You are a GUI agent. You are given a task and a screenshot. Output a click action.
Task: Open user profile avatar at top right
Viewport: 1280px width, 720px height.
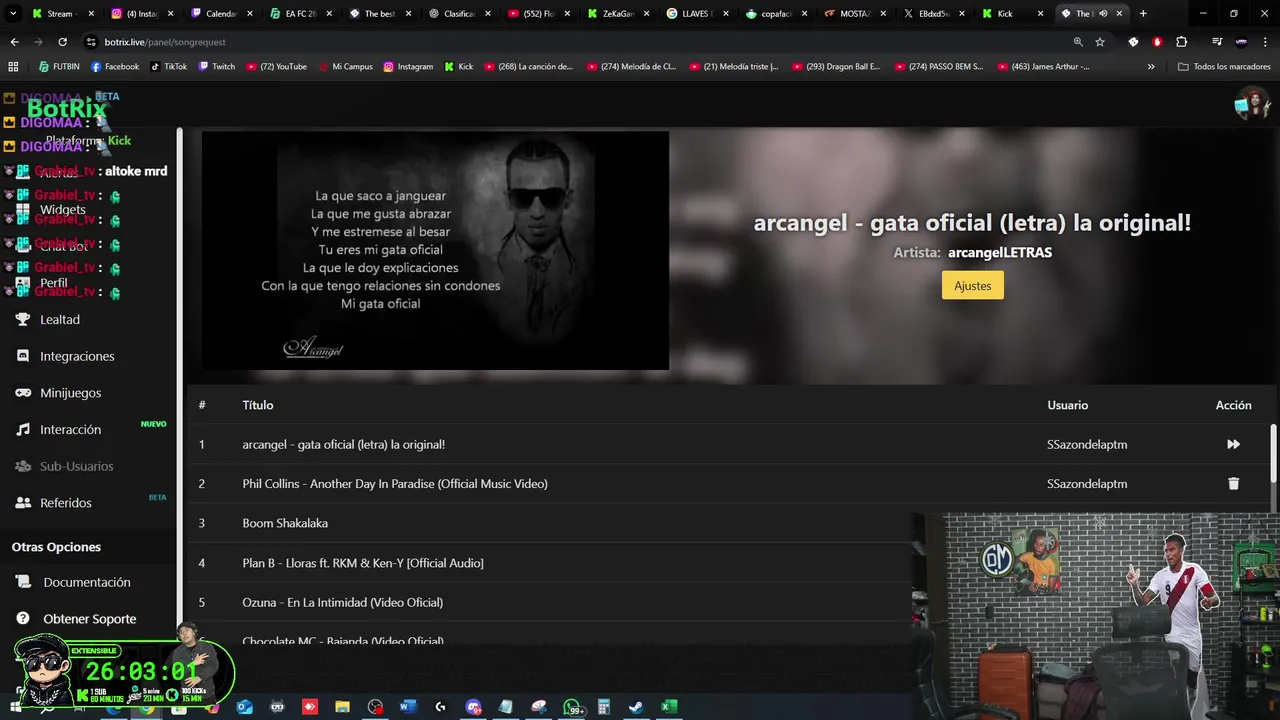pyautogui.click(x=1252, y=103)
